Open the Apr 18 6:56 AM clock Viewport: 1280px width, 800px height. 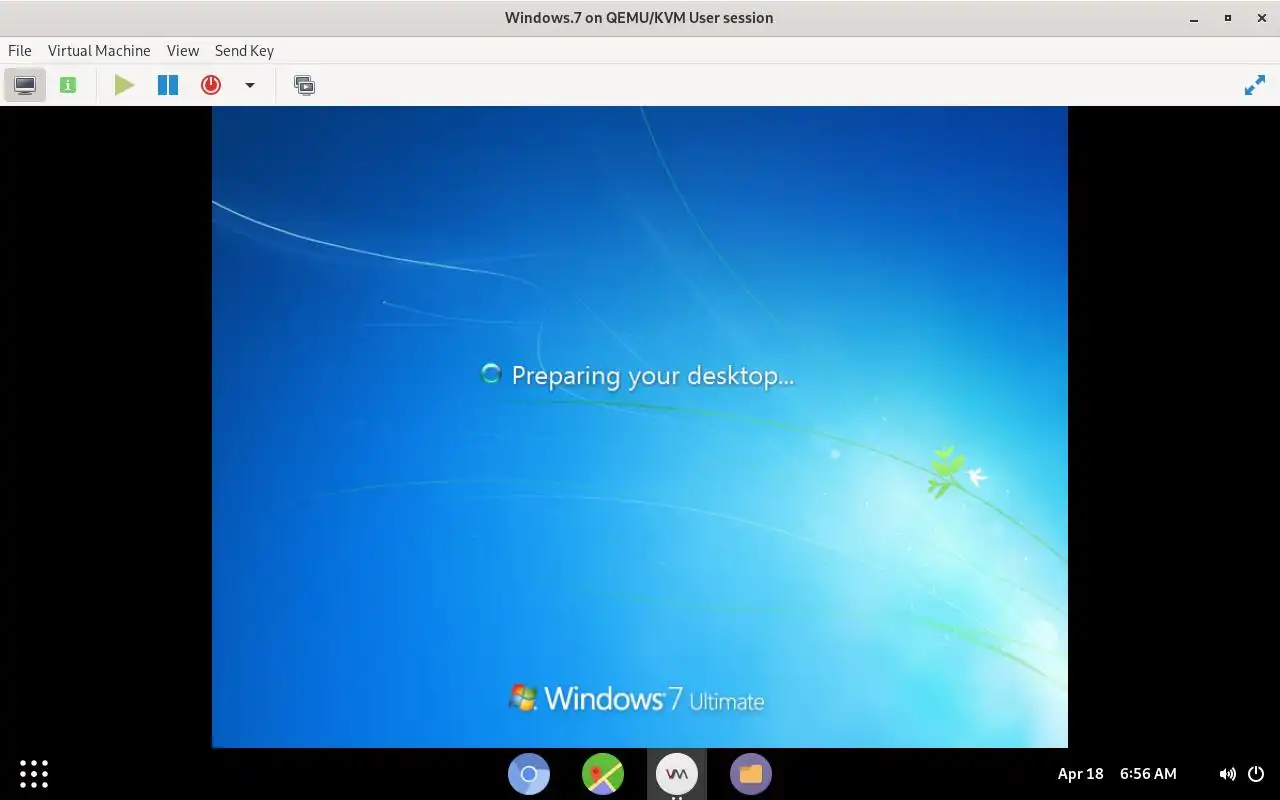tap(1117, 773)
